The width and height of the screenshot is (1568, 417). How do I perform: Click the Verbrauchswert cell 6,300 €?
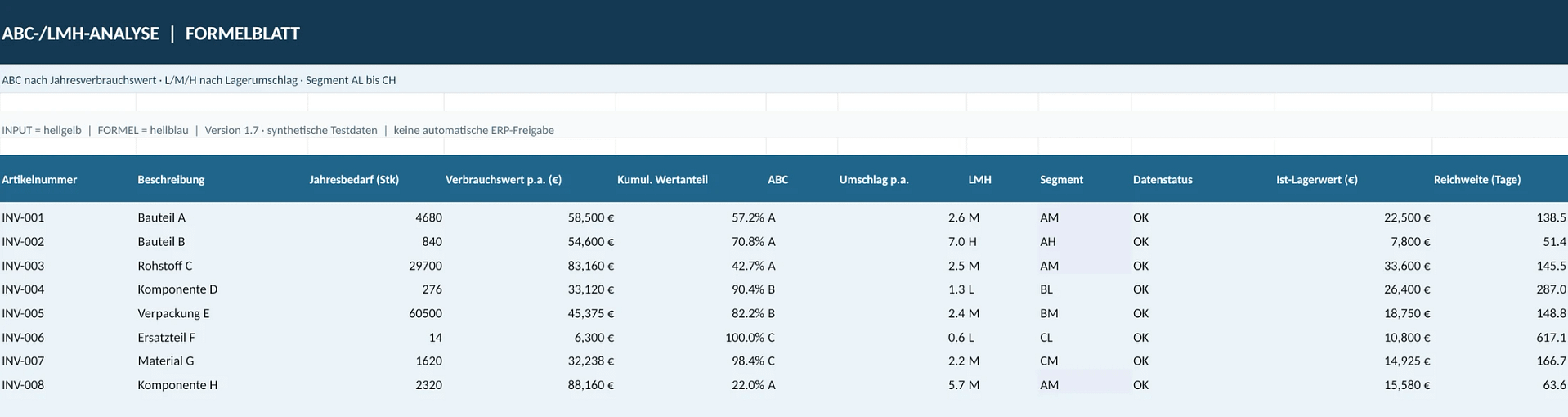(530, 337)
